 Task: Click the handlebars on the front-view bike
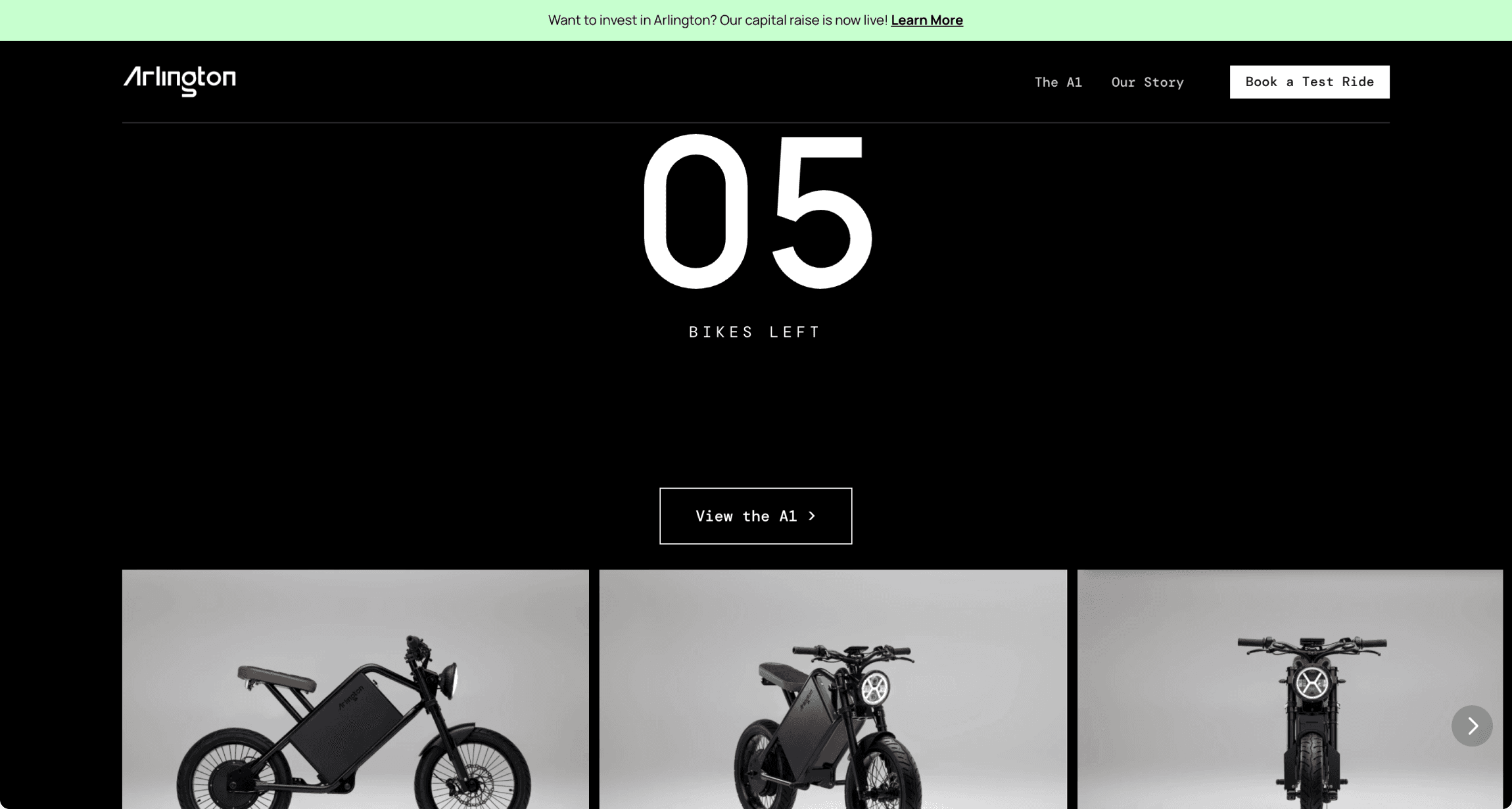click(x=1312, y=645)
